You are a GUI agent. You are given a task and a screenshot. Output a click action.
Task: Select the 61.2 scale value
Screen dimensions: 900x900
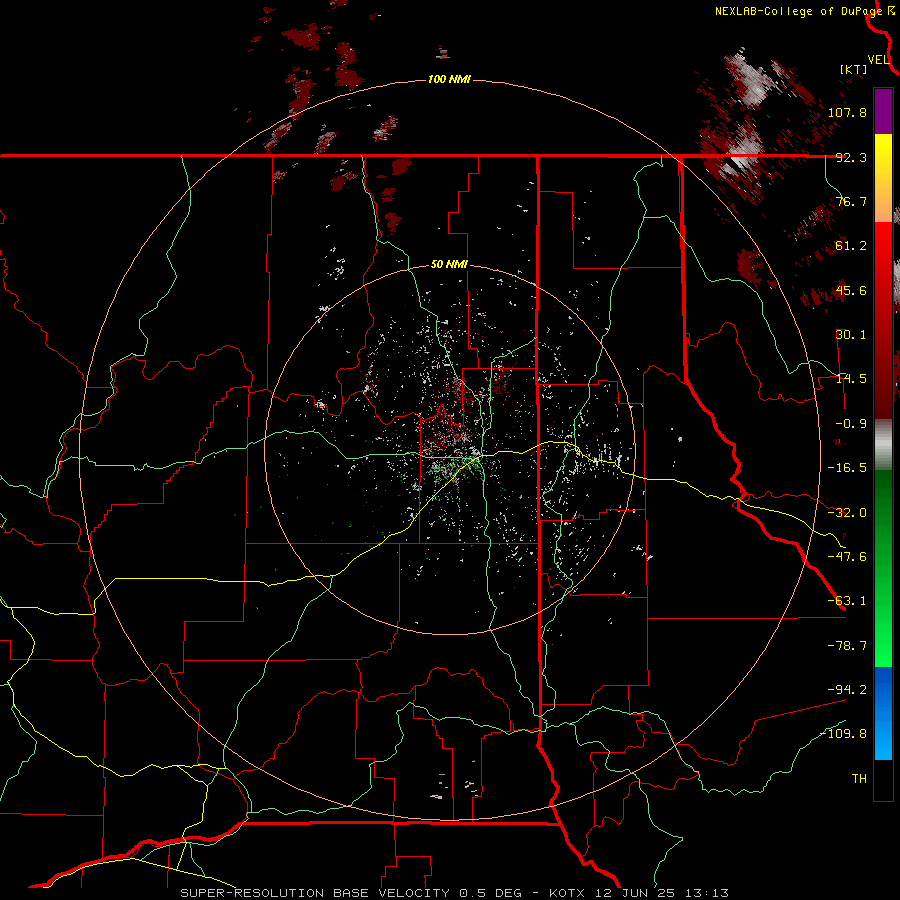tap(851, 246)
